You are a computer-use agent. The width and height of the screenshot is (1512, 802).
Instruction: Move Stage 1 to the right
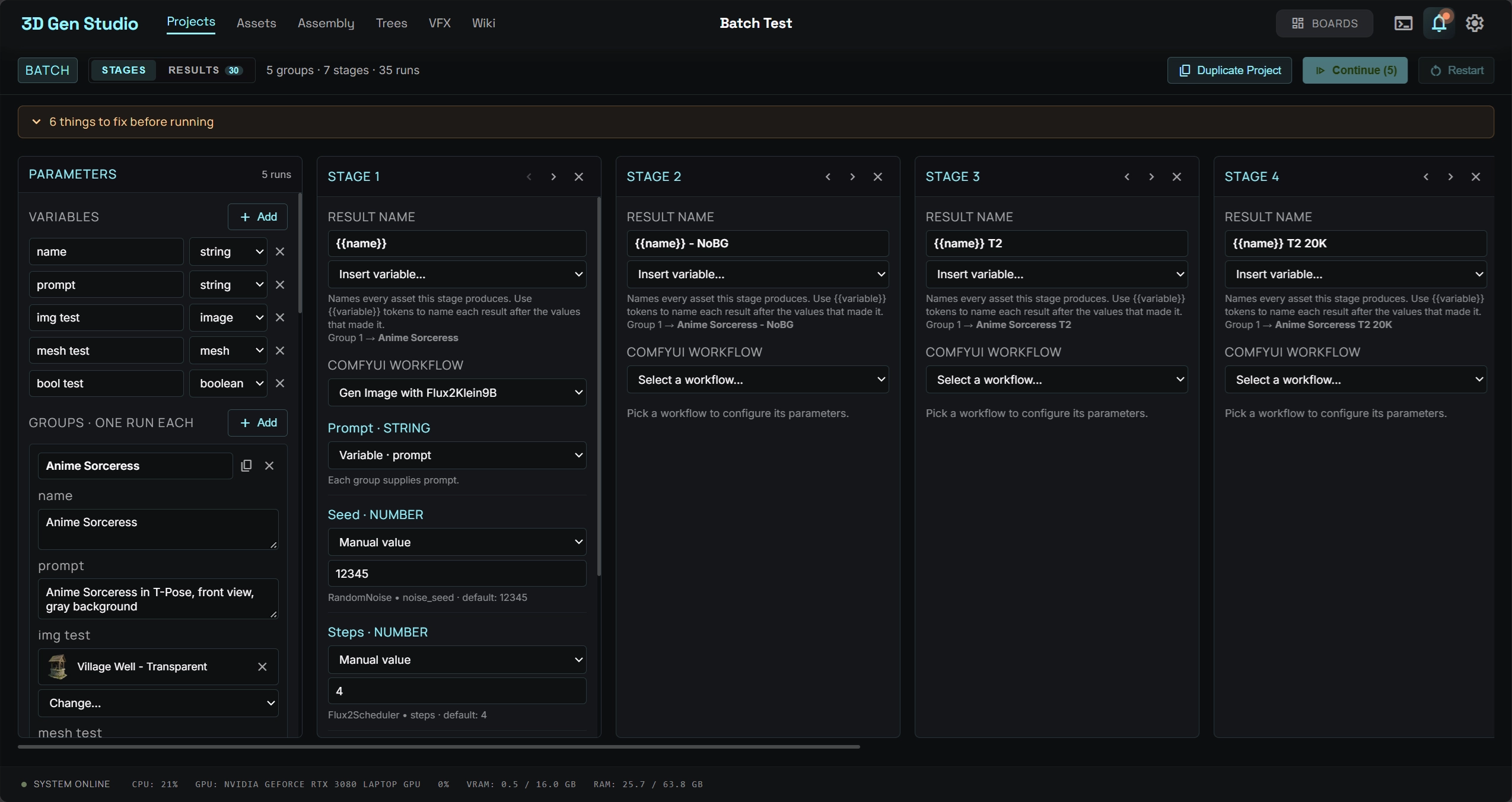coord(553,177)
